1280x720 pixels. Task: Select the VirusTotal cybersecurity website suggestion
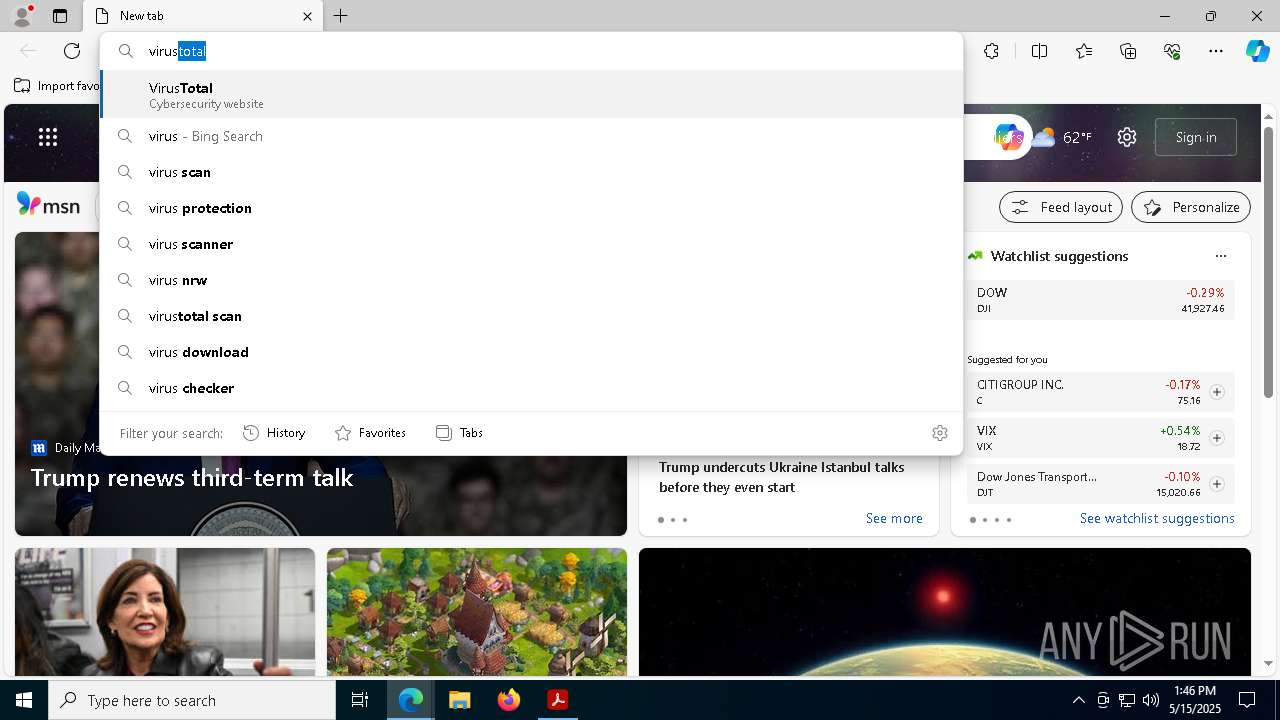click(x=531, y=95)
